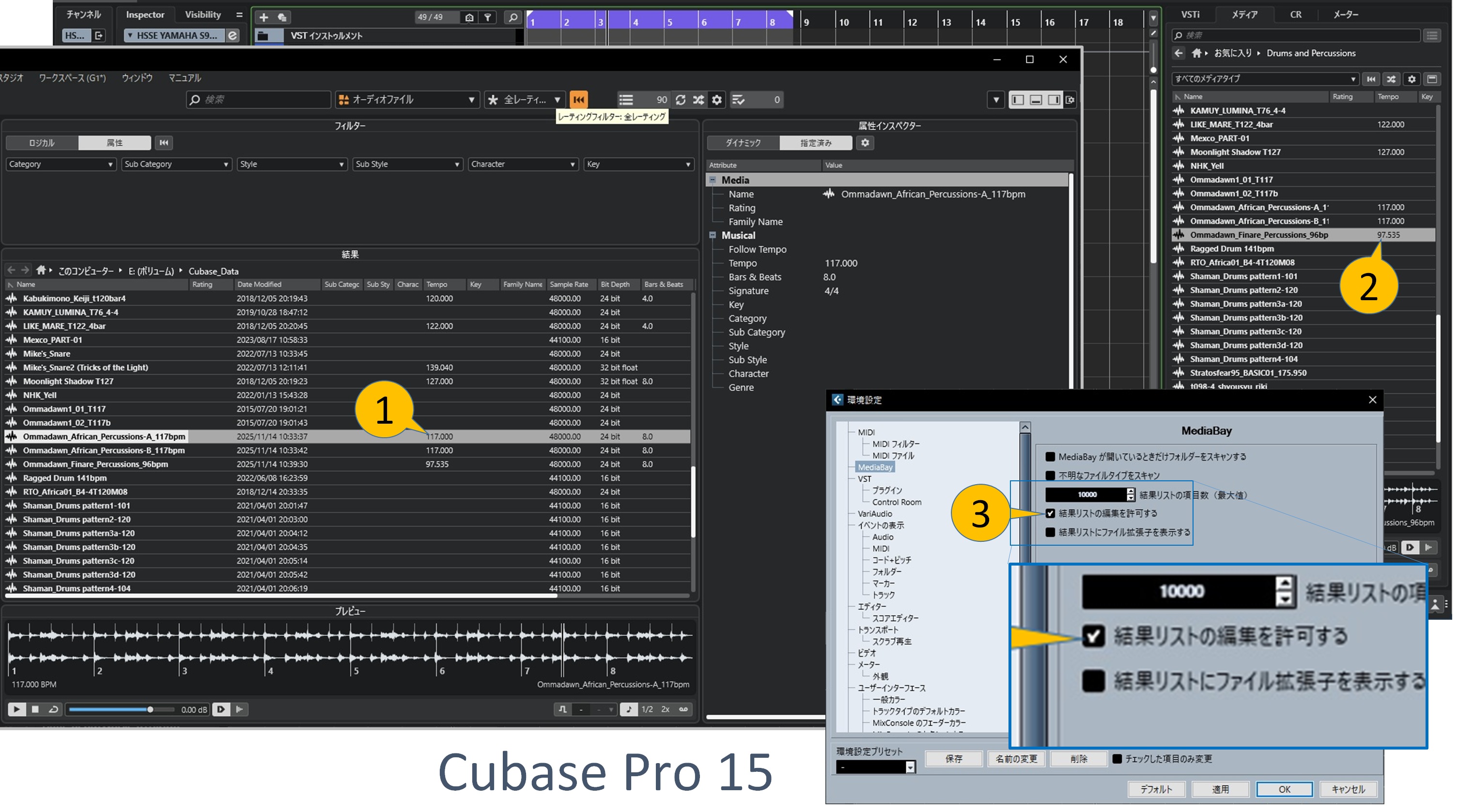Open the MediaBay results settings gear
Screen dimensions: 1458x812
716,100
